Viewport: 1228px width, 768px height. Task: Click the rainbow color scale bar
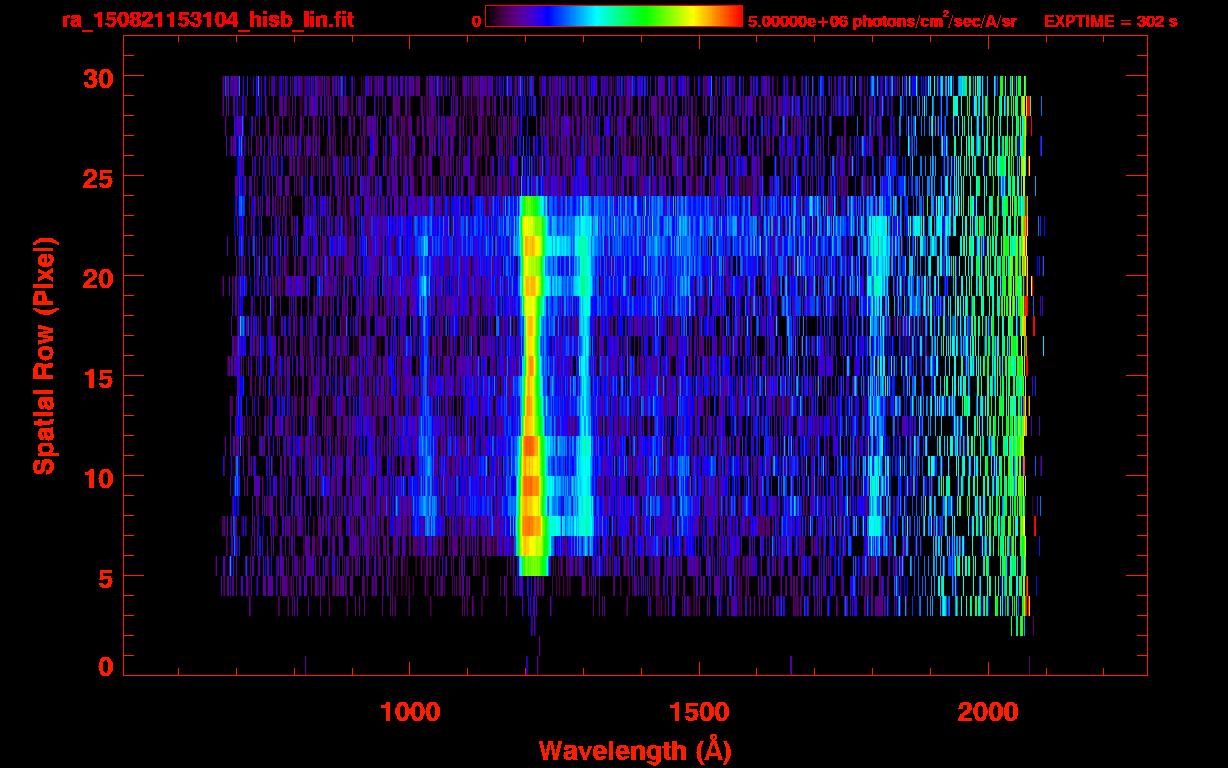[x=614, y=16]
